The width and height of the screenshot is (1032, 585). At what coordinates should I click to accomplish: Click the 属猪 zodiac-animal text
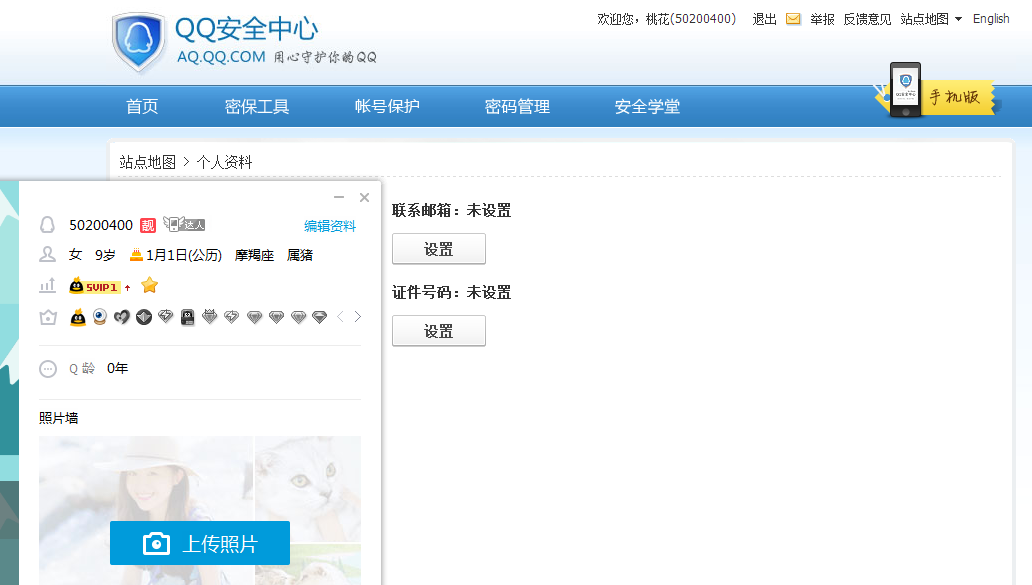click(299, 255)
